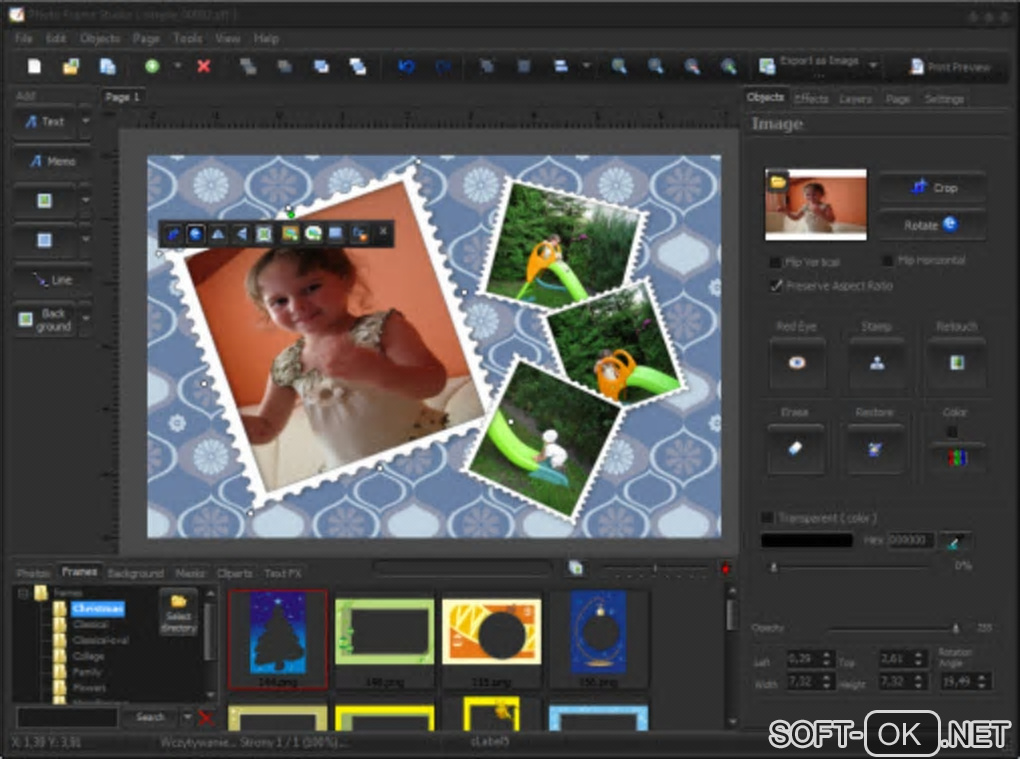Click the red X Delete icon in toolbar

tap(204, 66)
